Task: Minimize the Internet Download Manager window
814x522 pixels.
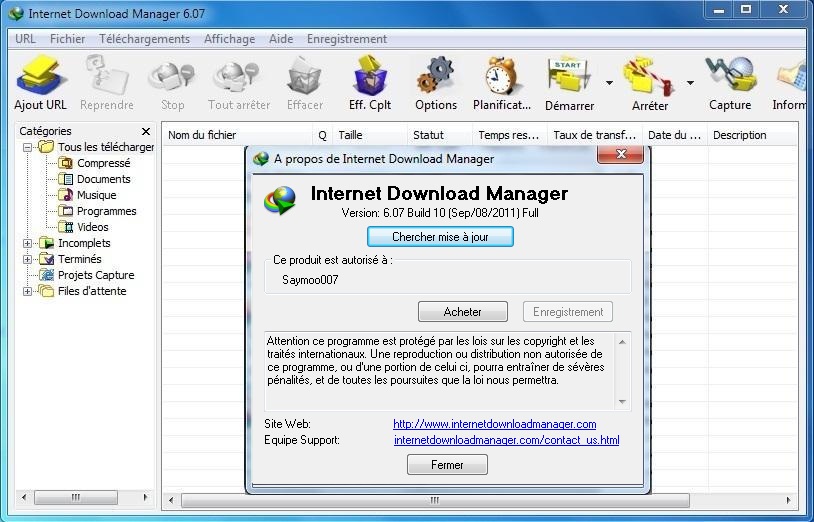Action: click(719, 9)
